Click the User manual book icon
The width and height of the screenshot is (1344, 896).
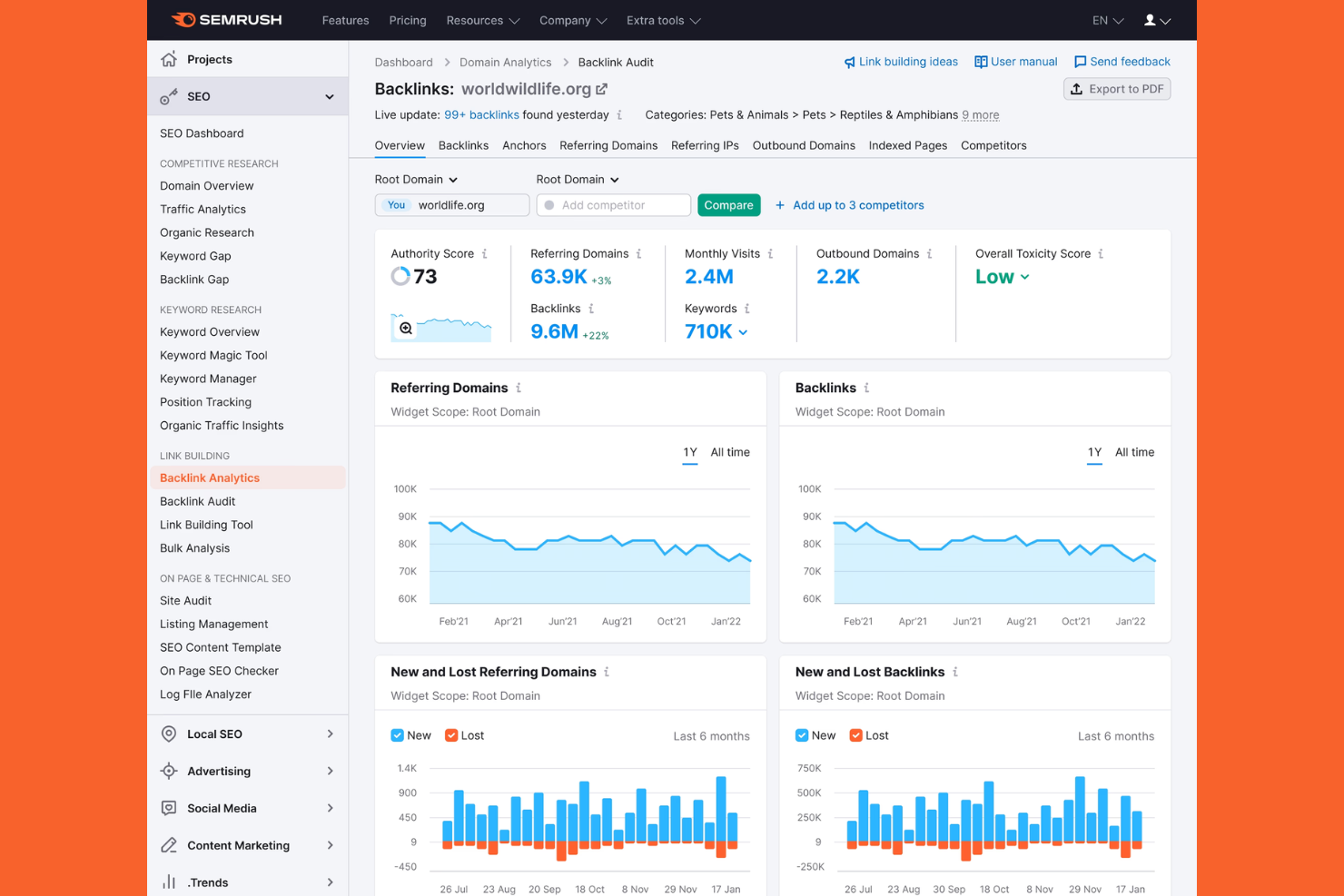[981, 62]
